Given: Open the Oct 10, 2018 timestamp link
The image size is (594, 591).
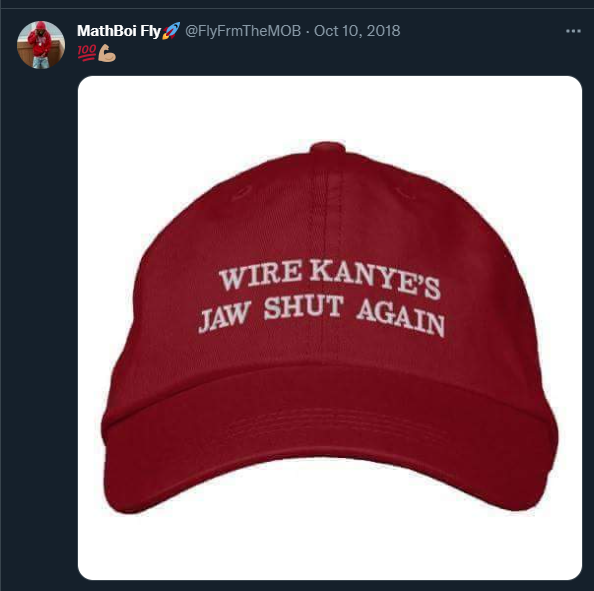Looking at the screenshot, I should click(x=357, y=31).
